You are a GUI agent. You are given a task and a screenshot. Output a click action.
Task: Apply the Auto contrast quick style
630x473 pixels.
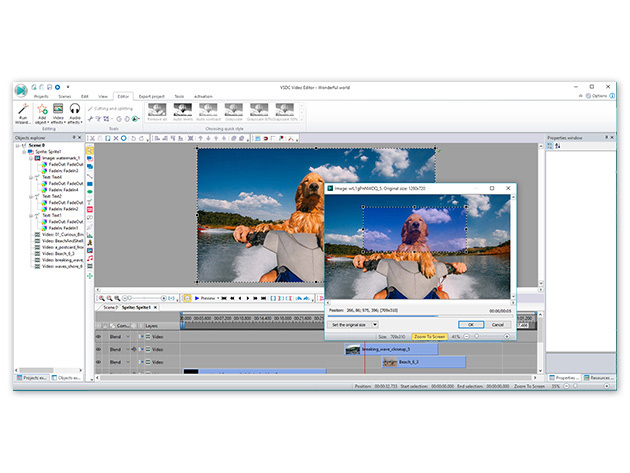click(208, 112)
